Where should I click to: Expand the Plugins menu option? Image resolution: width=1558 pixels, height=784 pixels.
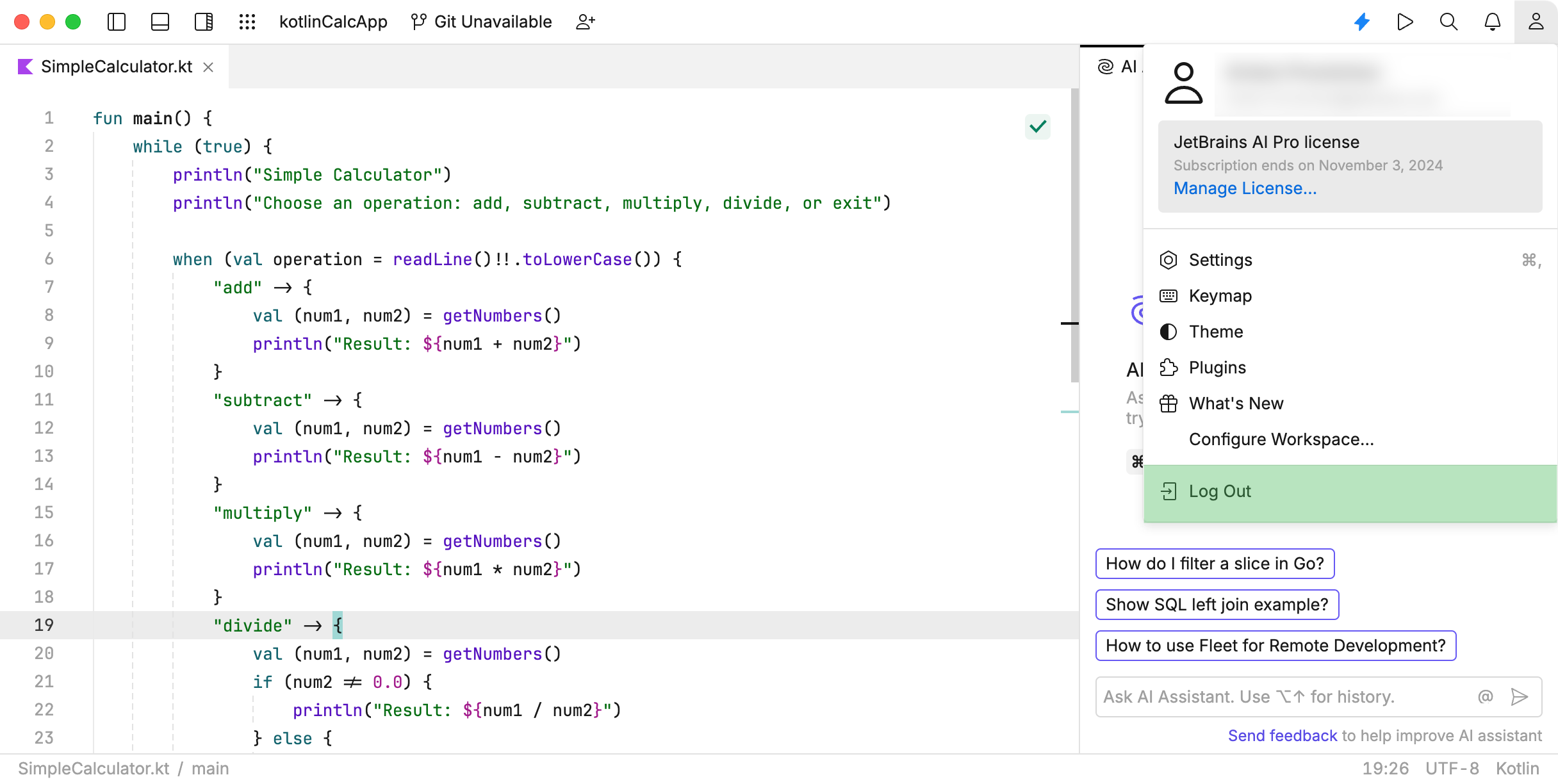click(x=1217, y=366)
